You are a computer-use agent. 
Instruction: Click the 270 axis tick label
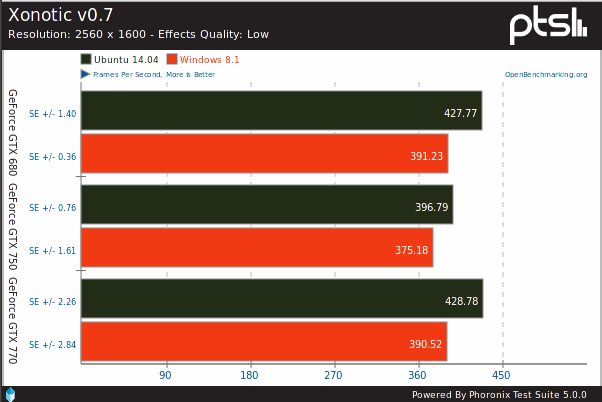click(333, 375)
